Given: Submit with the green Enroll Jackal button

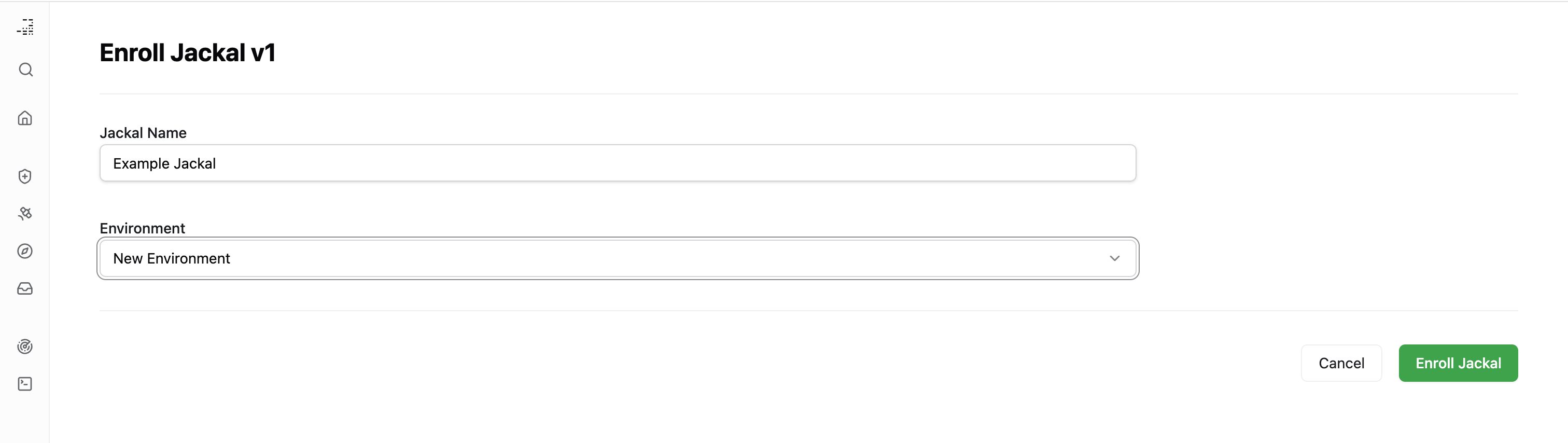Looking at the screenshot, I should click(1458, 363).
